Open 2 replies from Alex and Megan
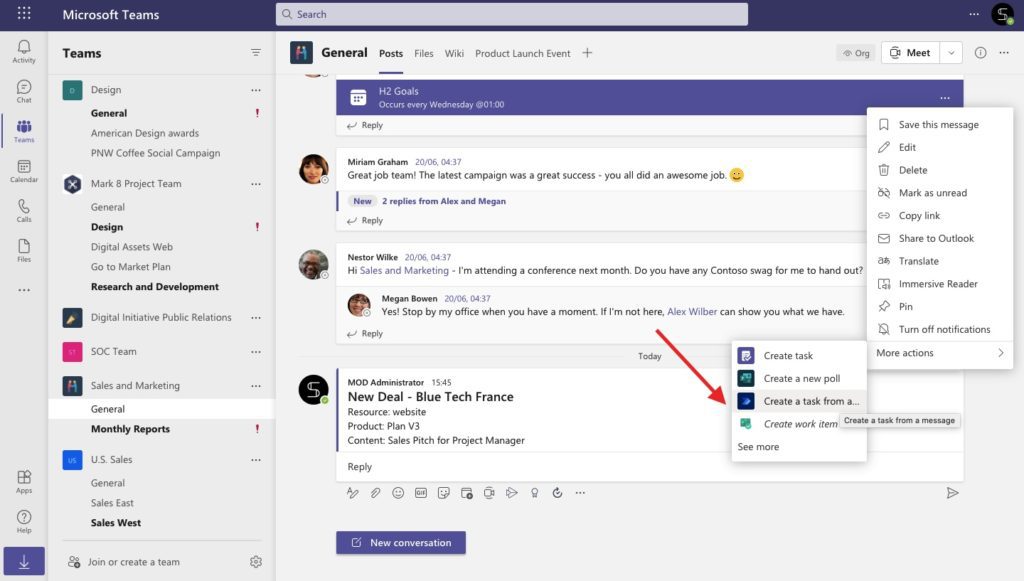Viewport: 1024px width, 581px height. [x=443, y=201]
